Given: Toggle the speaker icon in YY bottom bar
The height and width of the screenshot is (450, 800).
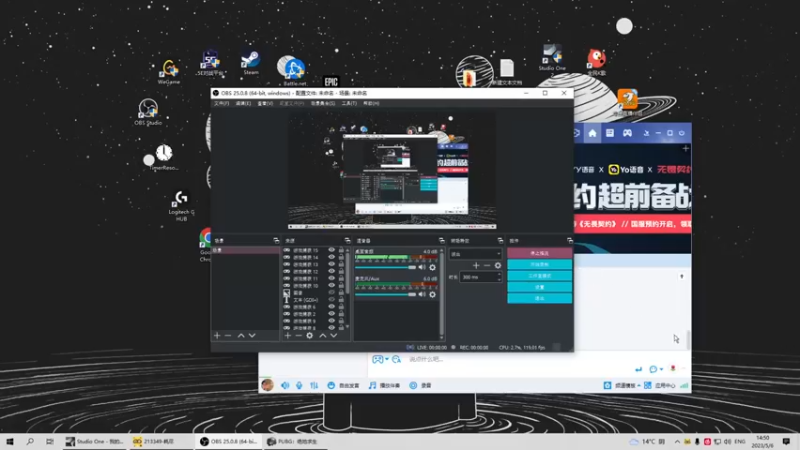Looking at the screenshot, I should 285,385.
